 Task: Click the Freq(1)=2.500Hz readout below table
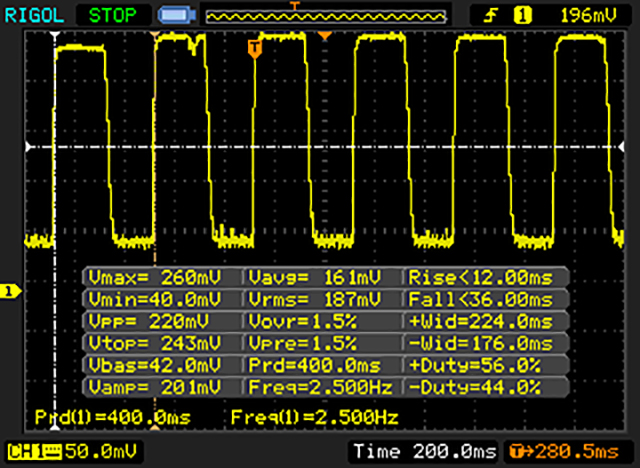314,417
